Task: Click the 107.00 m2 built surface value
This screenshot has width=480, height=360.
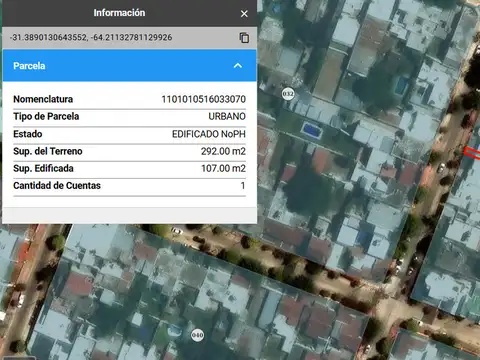Action: click(223, 168)
